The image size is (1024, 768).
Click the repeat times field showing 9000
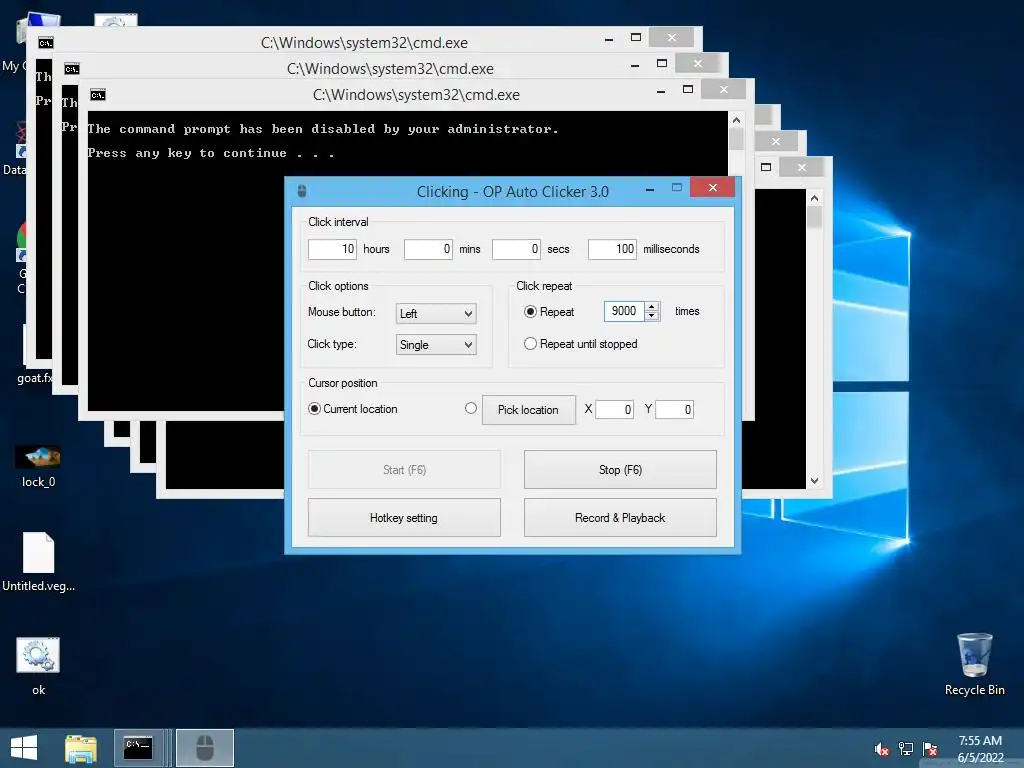pos(624,311)
